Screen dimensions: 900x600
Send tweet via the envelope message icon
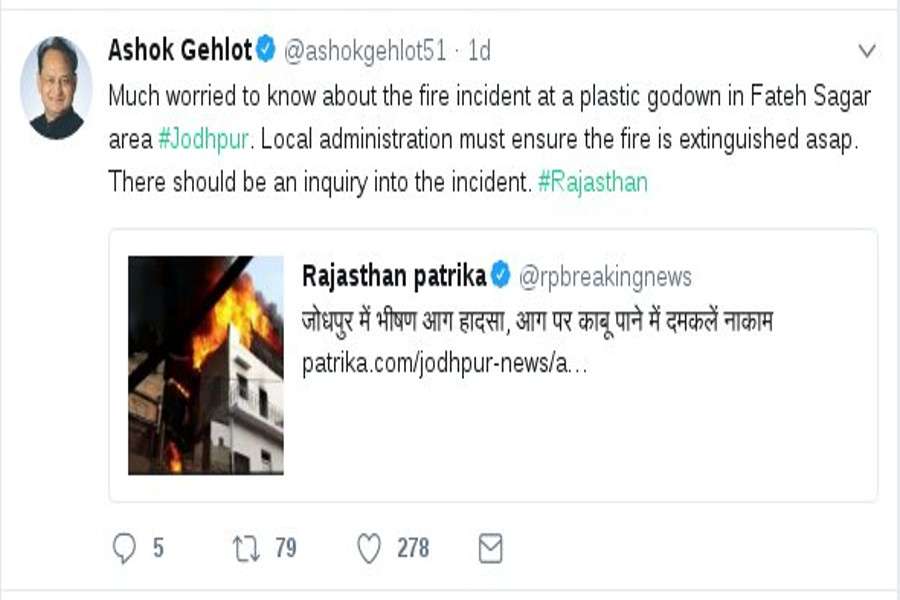[x=490, y=548]
